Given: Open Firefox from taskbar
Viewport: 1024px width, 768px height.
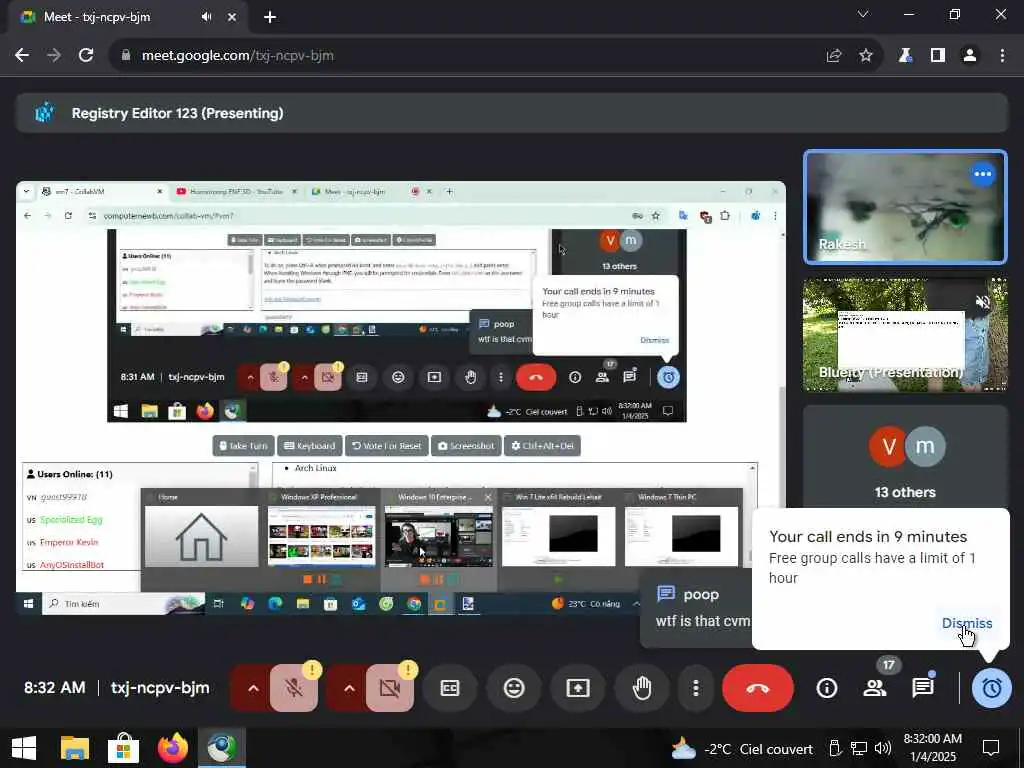Looking at the screenshot, I should [x=173, y=748].
